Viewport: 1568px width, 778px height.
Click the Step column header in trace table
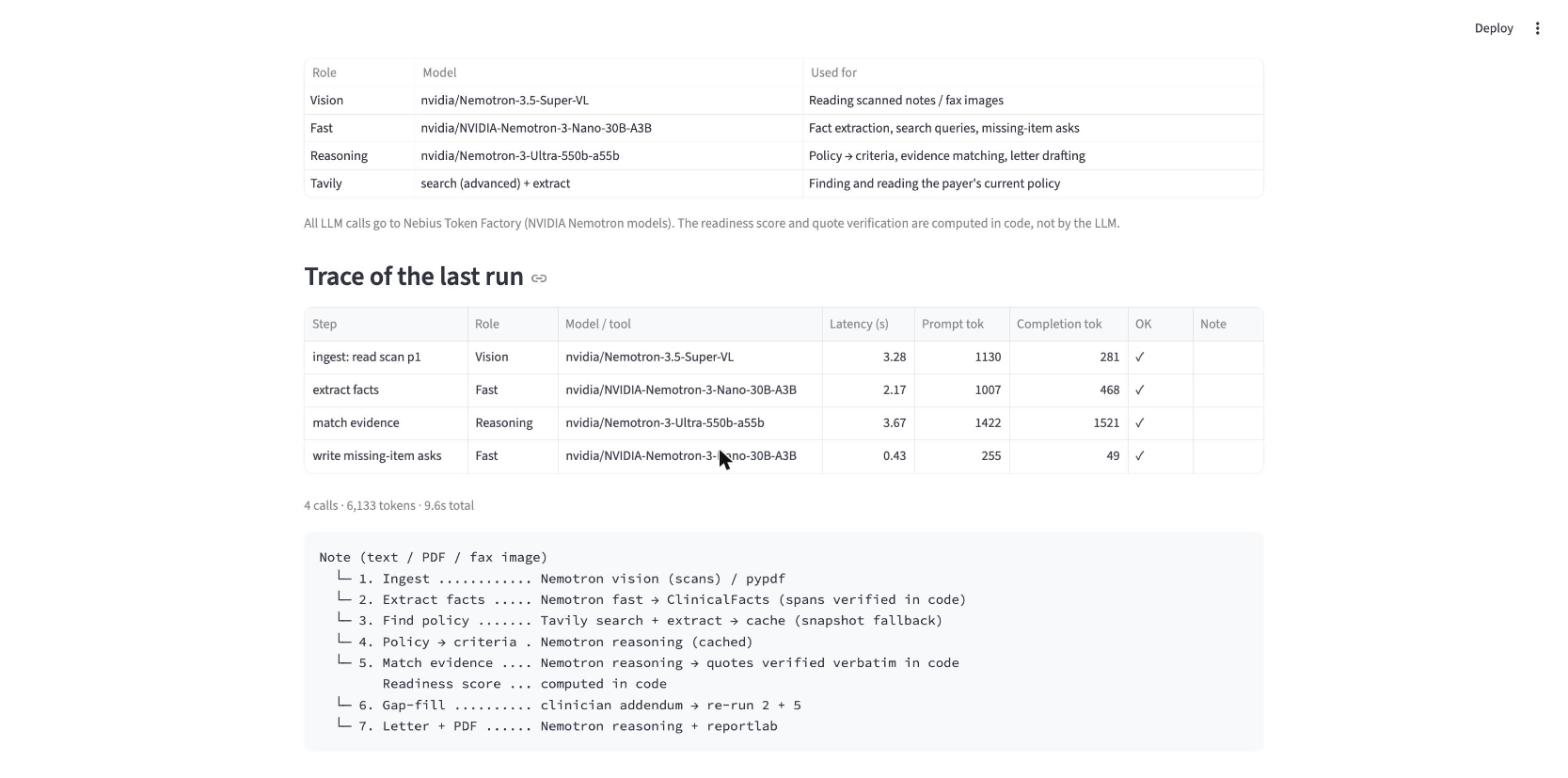click(x=386, y=324)
